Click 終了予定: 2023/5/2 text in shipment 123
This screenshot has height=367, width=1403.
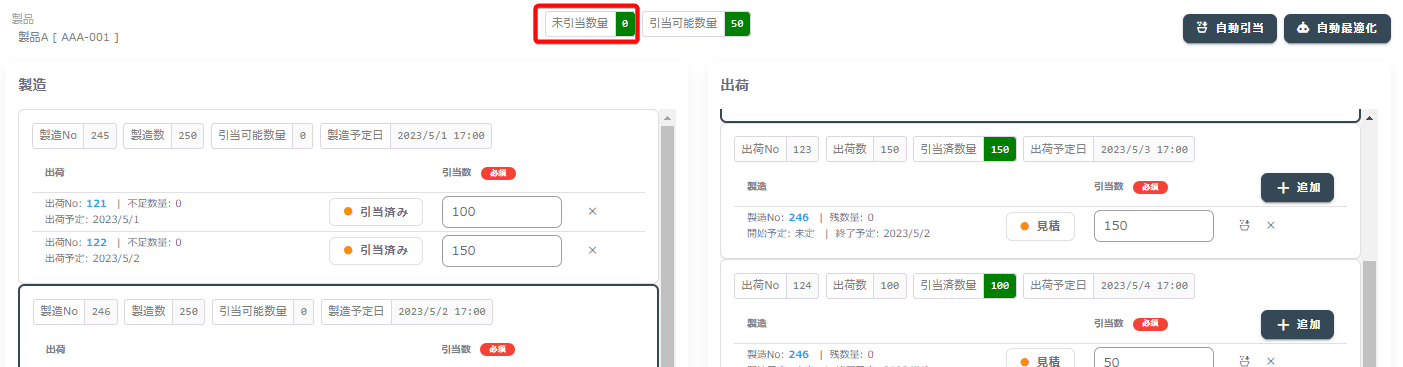pos(883,233)
